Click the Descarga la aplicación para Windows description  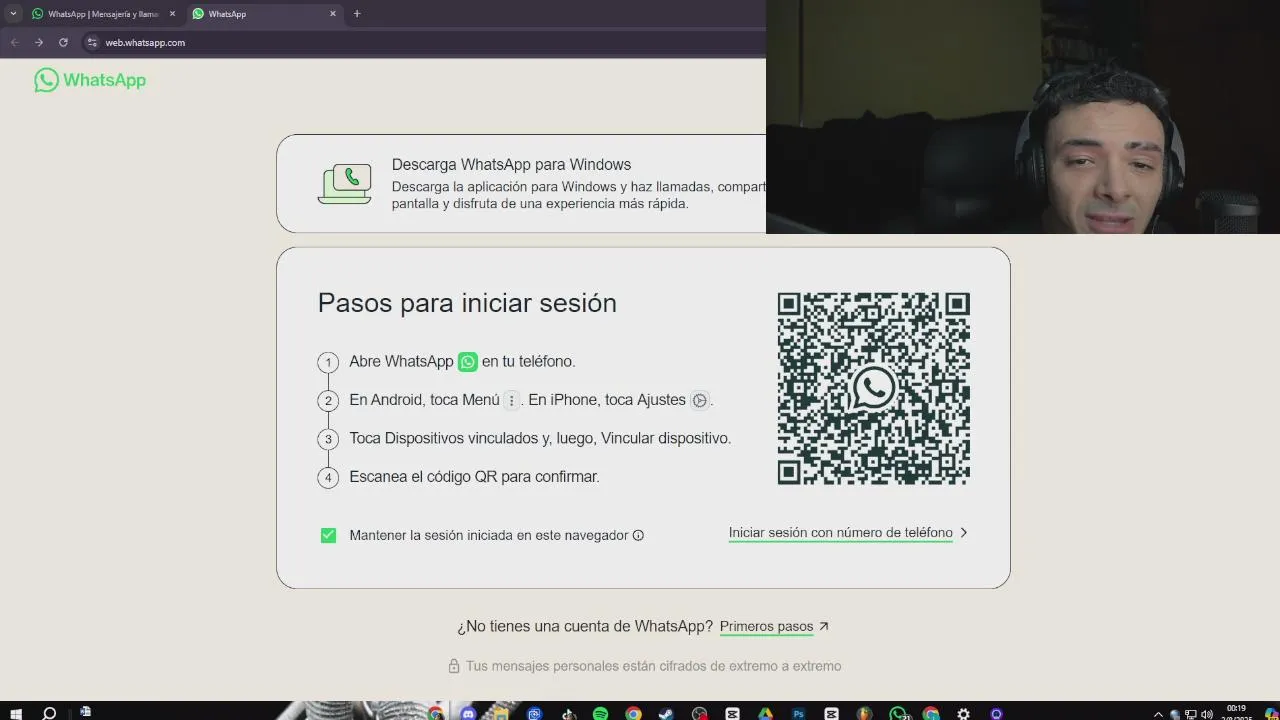click(x=578, y=195)
